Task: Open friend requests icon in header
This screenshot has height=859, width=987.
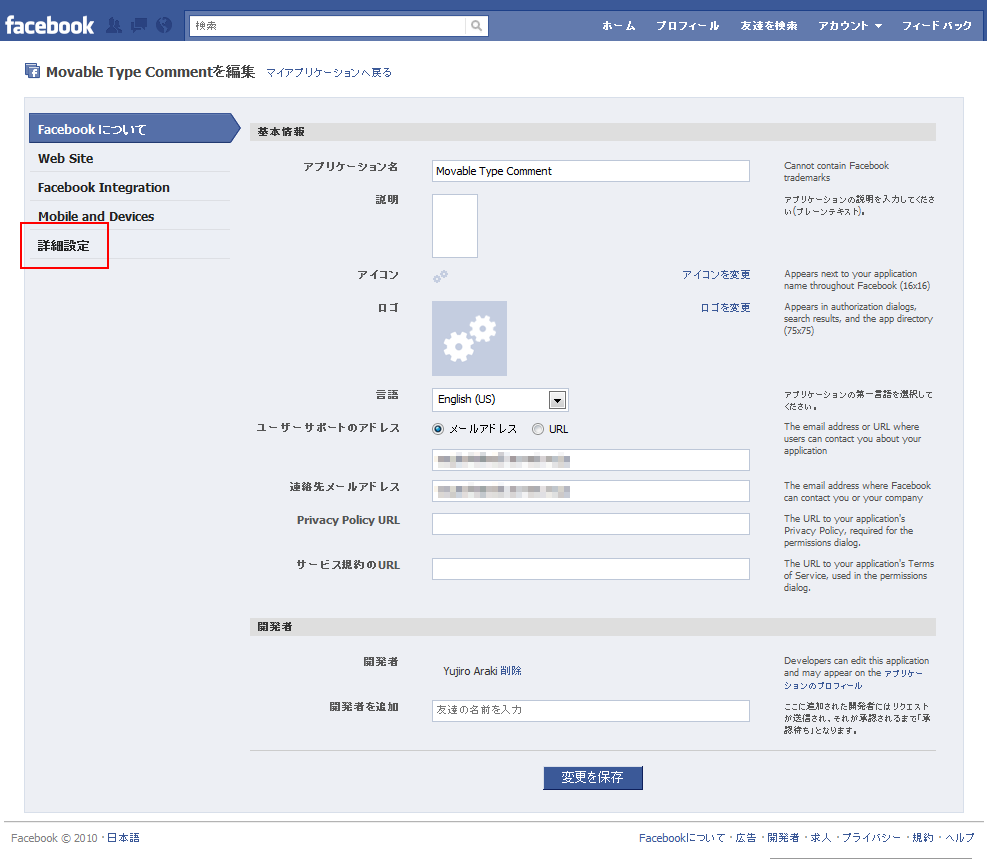Action: 114,25
